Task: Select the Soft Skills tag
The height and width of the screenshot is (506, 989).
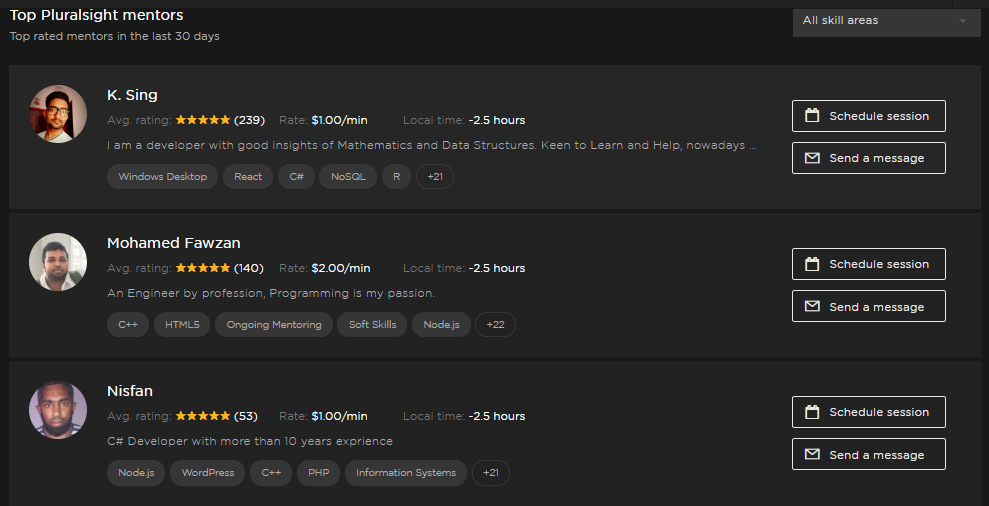Action: click(x=373, y=324)
